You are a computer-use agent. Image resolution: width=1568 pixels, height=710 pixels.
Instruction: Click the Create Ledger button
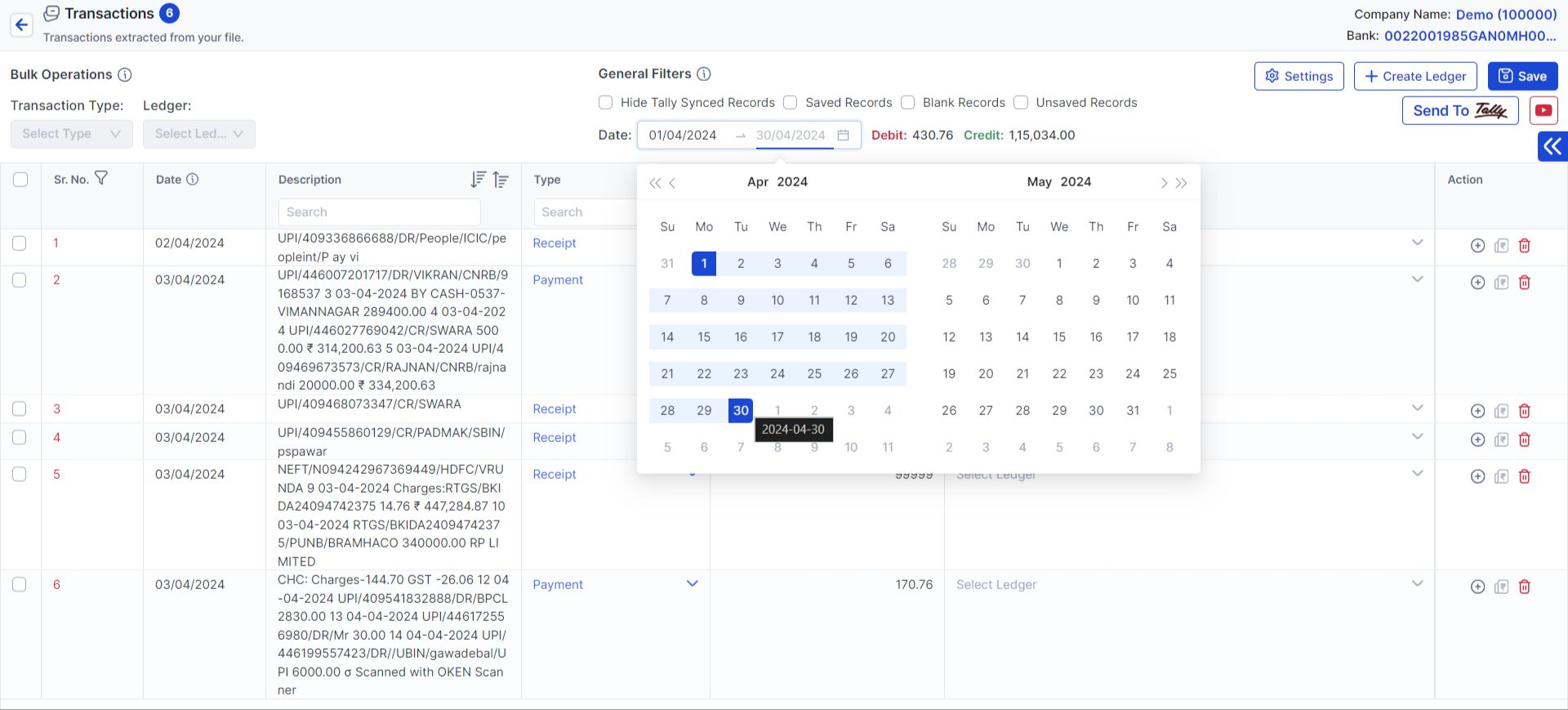pyautogui.click(x=1415, y=76)
